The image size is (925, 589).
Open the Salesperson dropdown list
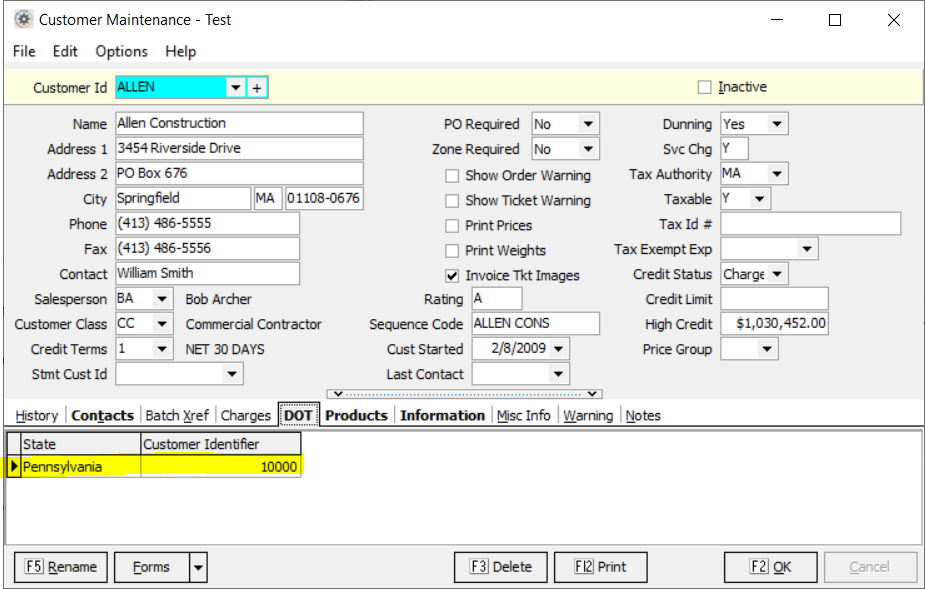coord(162,299)
